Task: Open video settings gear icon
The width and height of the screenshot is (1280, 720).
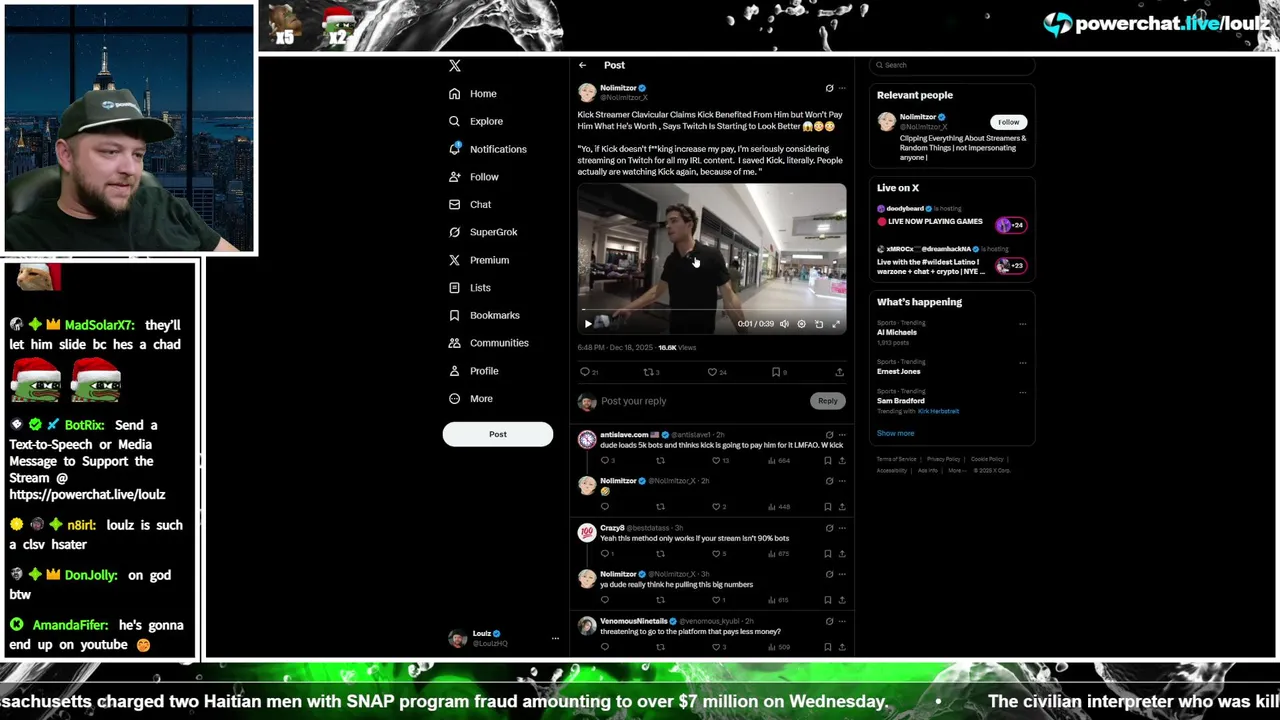Action: click(x=801, y=324)
